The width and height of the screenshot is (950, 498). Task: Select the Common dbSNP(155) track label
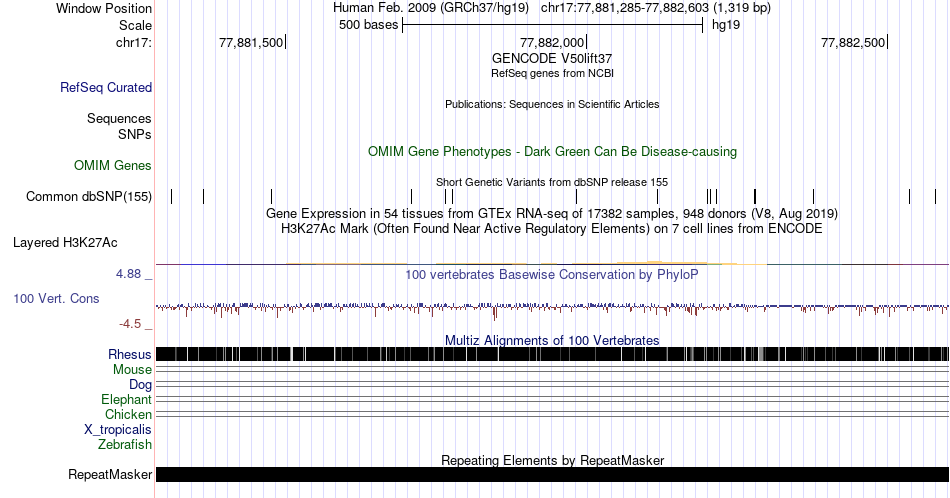coord(88,196)
